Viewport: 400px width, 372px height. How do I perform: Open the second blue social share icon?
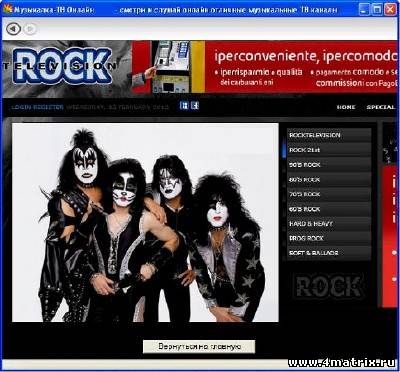195,106
